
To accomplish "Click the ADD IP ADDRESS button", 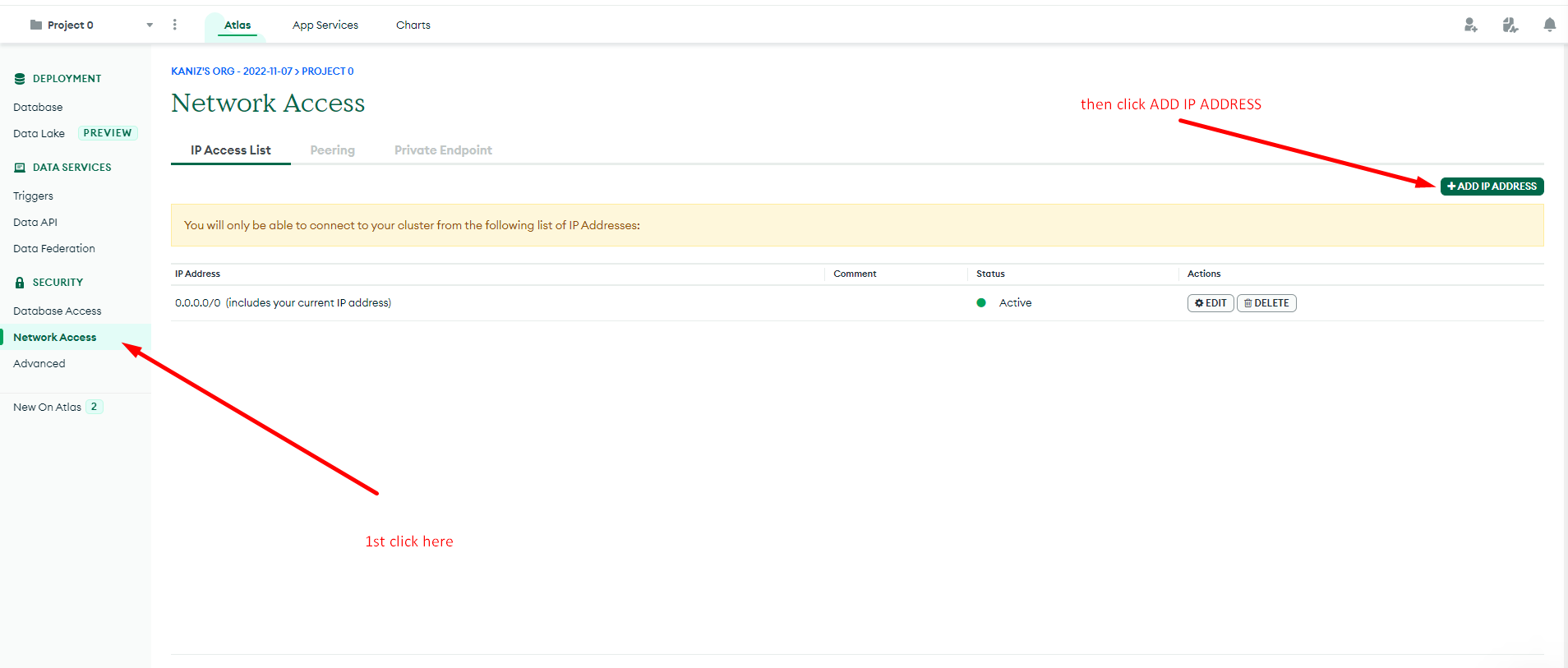I will point(1492,187).
